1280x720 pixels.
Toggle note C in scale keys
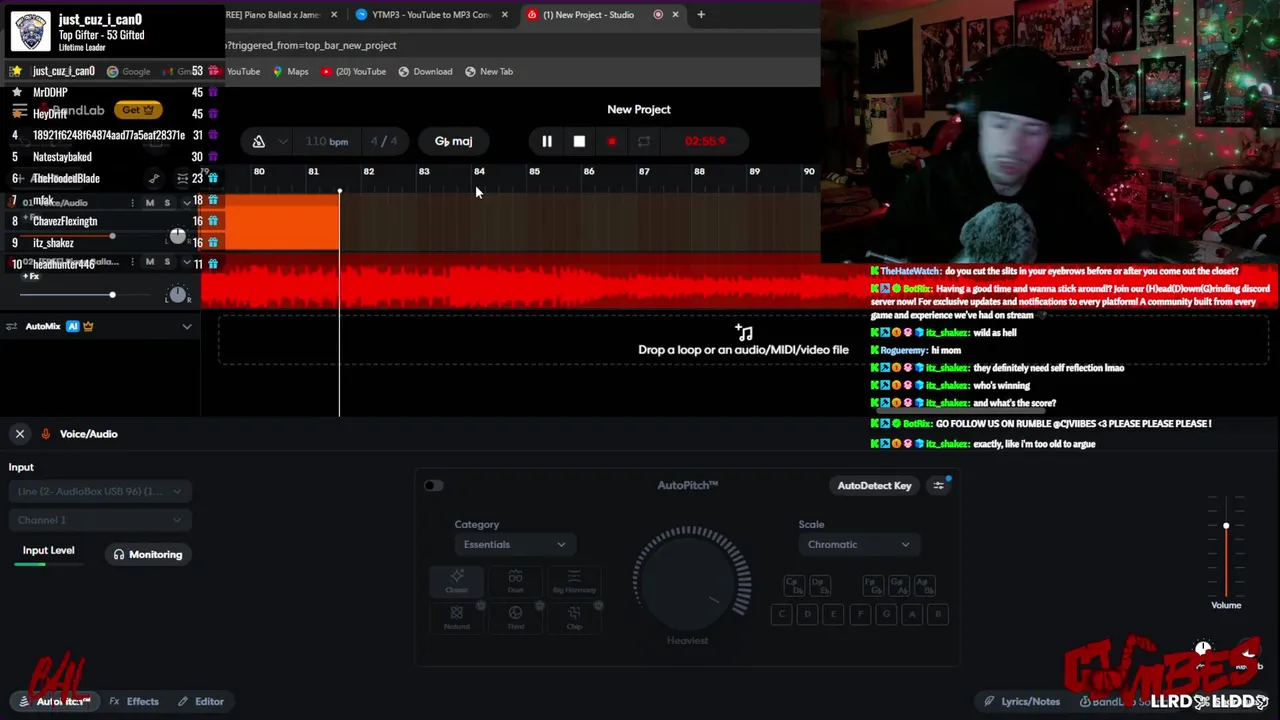pyautogui.click(x=782, y=615)
